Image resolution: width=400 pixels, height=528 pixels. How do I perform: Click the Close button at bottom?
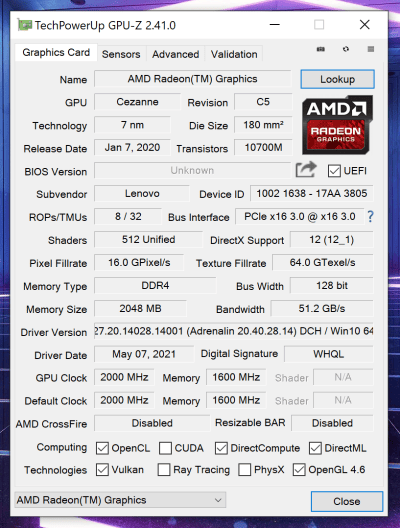point(347,501)
